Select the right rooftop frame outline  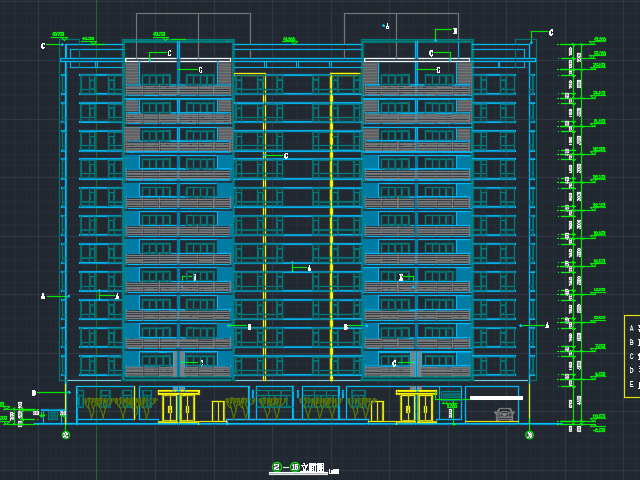(402, 36)
